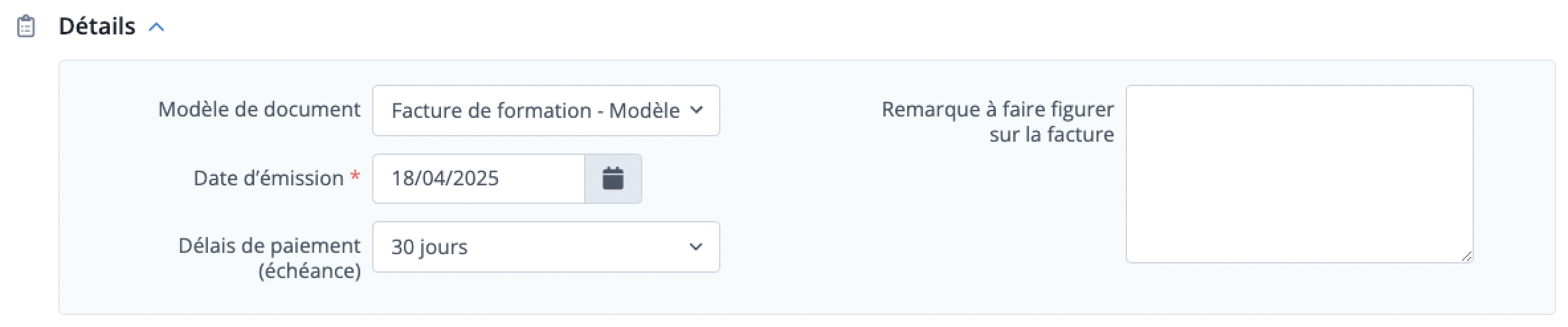Click the Modèle de document label
Screen dimensions: 1568x327
click(x=259, y=109)
